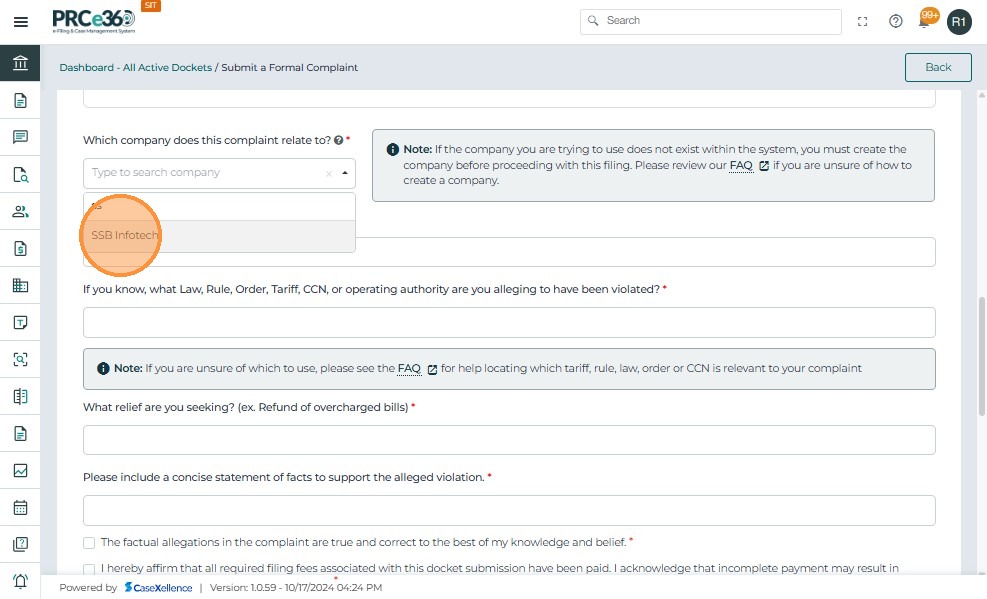Open the R1 user profile menu
The image size is (987, 599).
coord(959,21)
